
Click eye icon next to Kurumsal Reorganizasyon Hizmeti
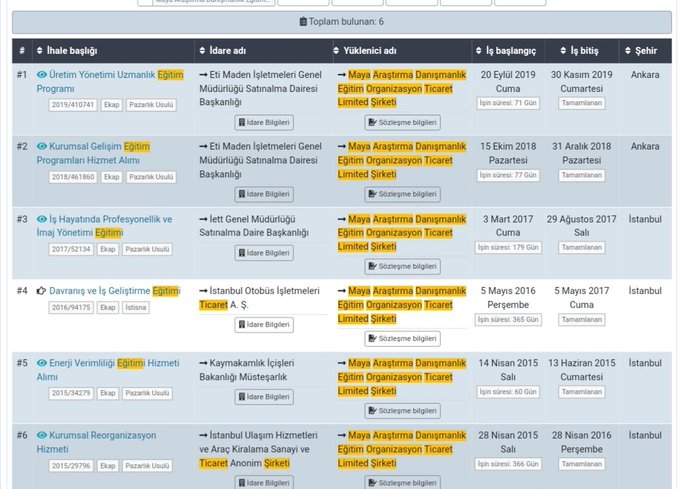42,435
